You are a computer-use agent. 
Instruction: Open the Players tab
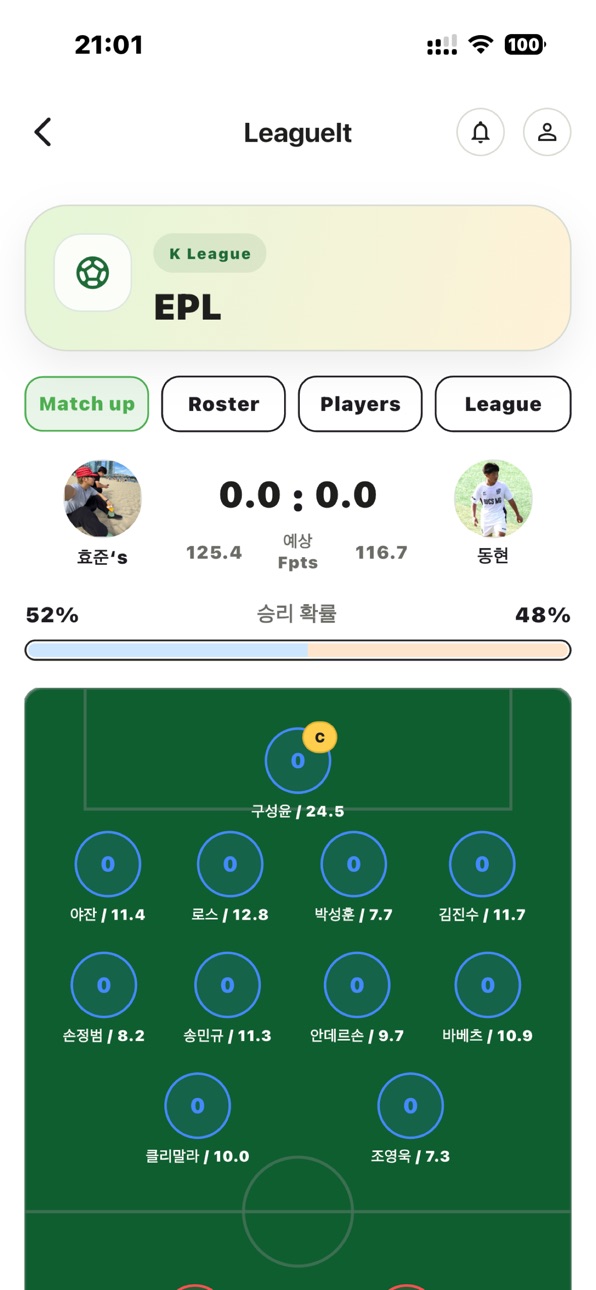point(360,404)
